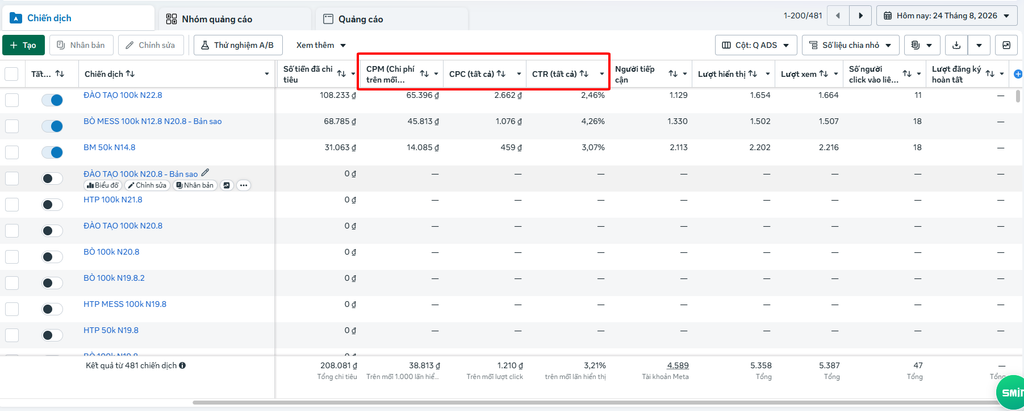Sort by Số tiền đã chi tiêu arrows
The image size is (1024, 411).
(x=342, y=74)
